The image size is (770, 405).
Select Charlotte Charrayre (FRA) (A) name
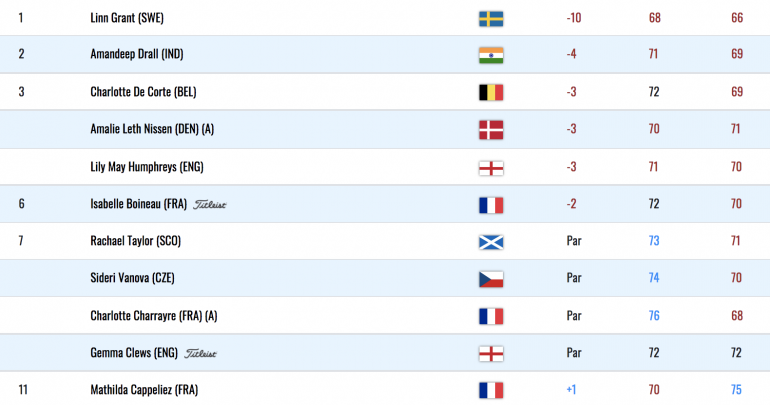click(x=154, y=316)
